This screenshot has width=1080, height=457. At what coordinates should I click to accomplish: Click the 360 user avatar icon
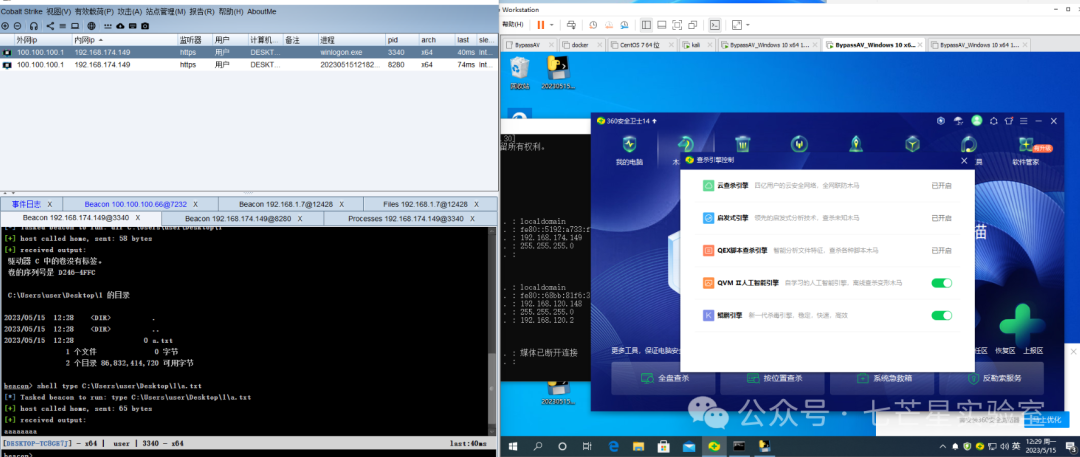point(976,121)
